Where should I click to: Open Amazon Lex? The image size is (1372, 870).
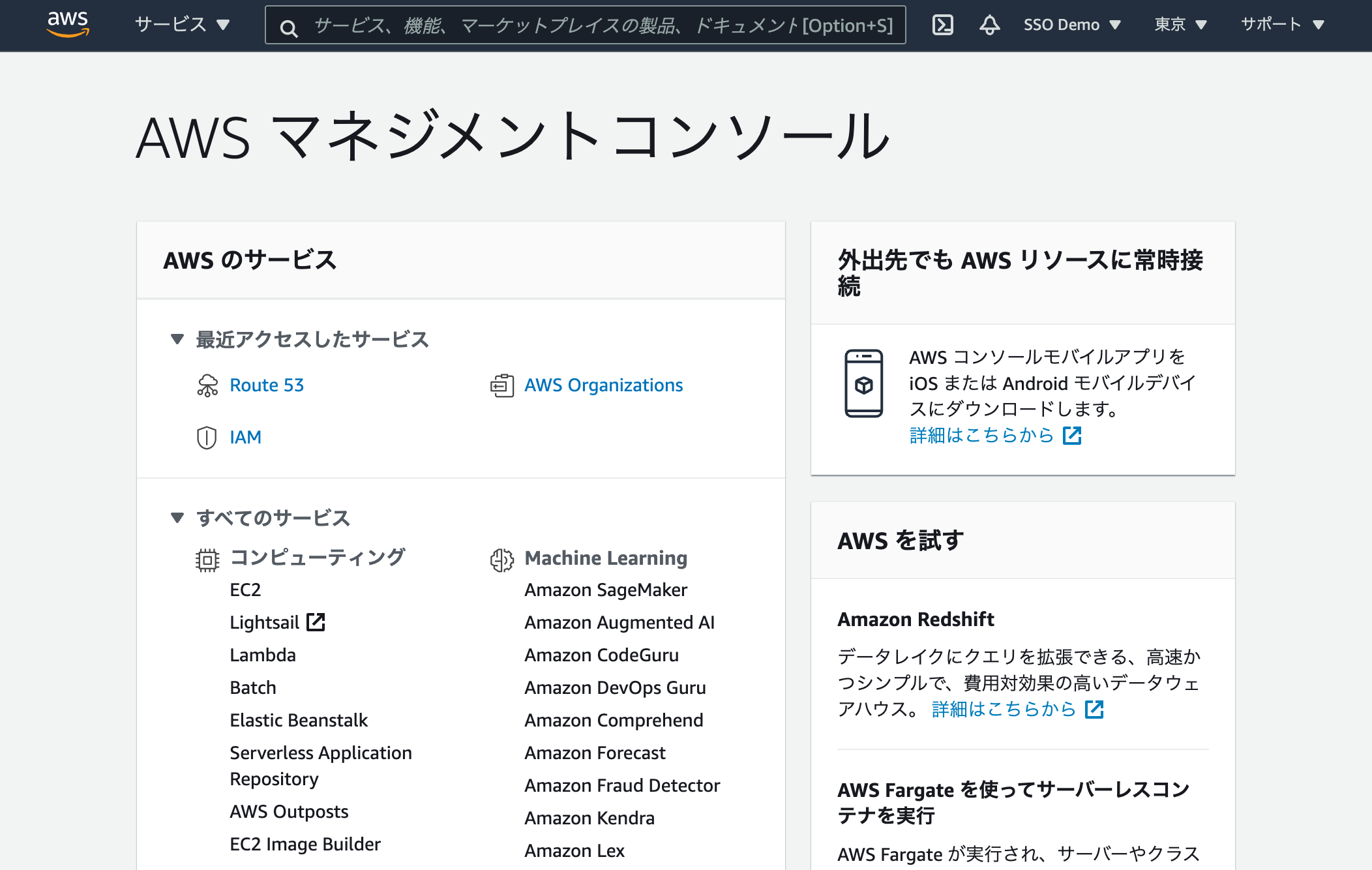click(574, 850)
